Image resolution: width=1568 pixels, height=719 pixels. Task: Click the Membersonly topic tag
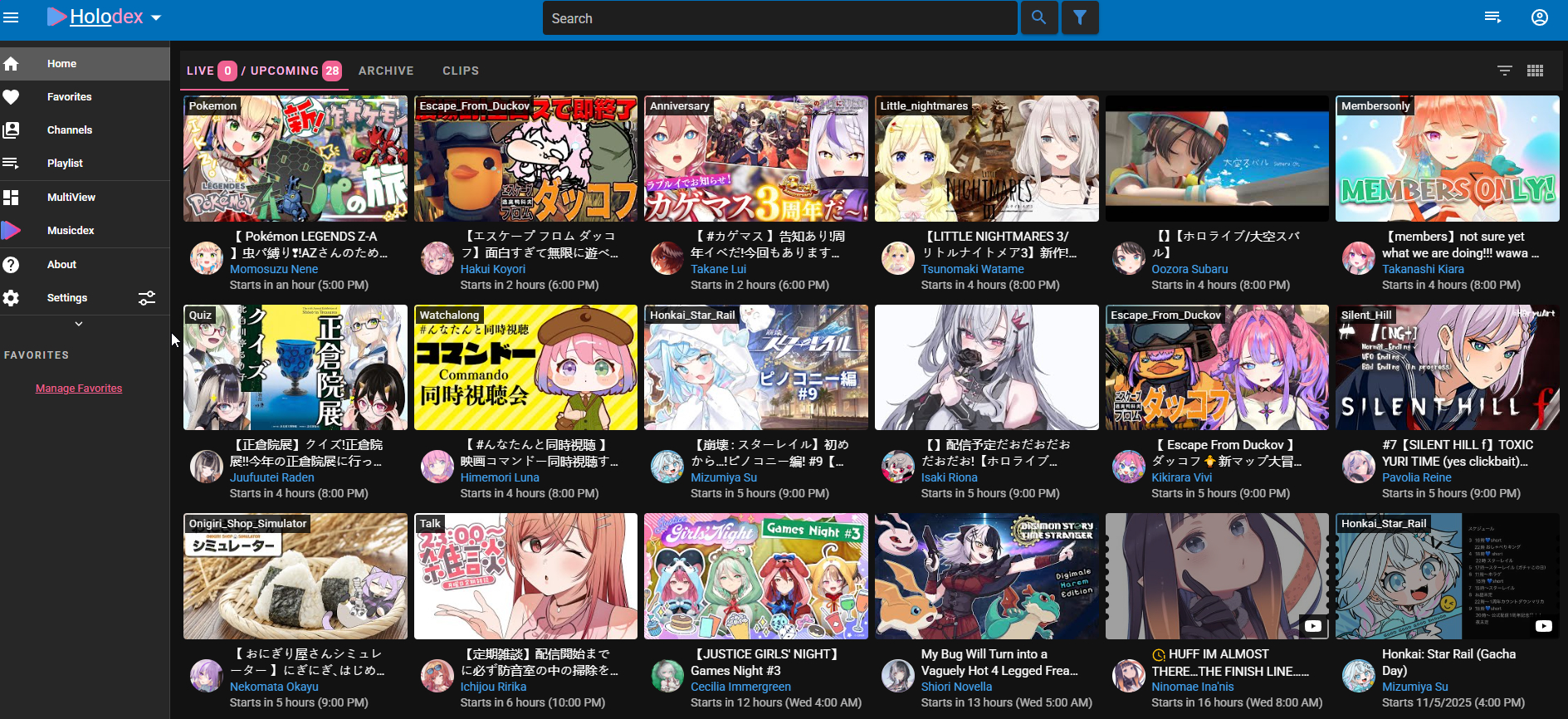point(1375,105)
